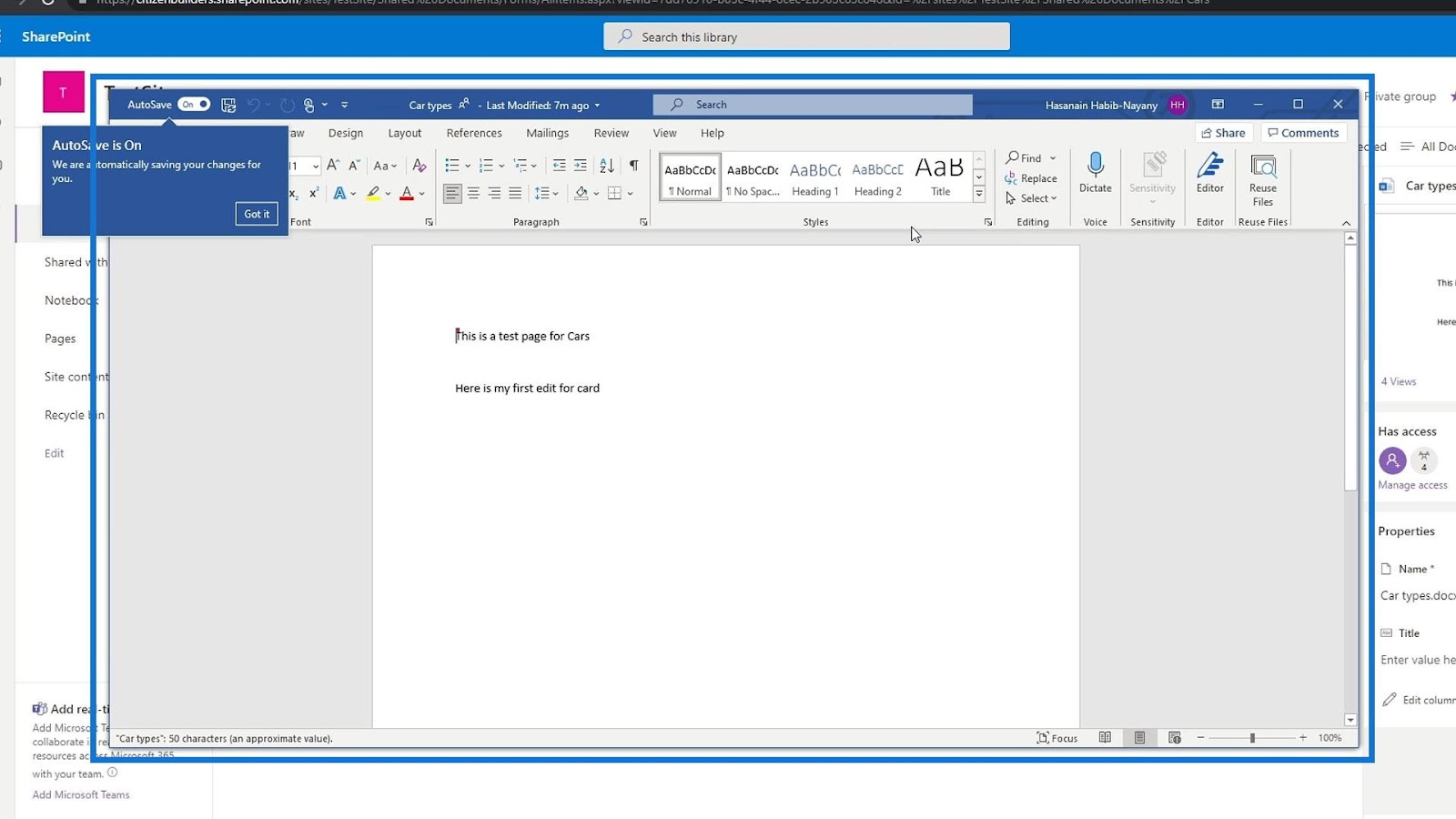Open the Editor pen tool
Viewport: 1456px width, 819px height.
click(1209, 167)
